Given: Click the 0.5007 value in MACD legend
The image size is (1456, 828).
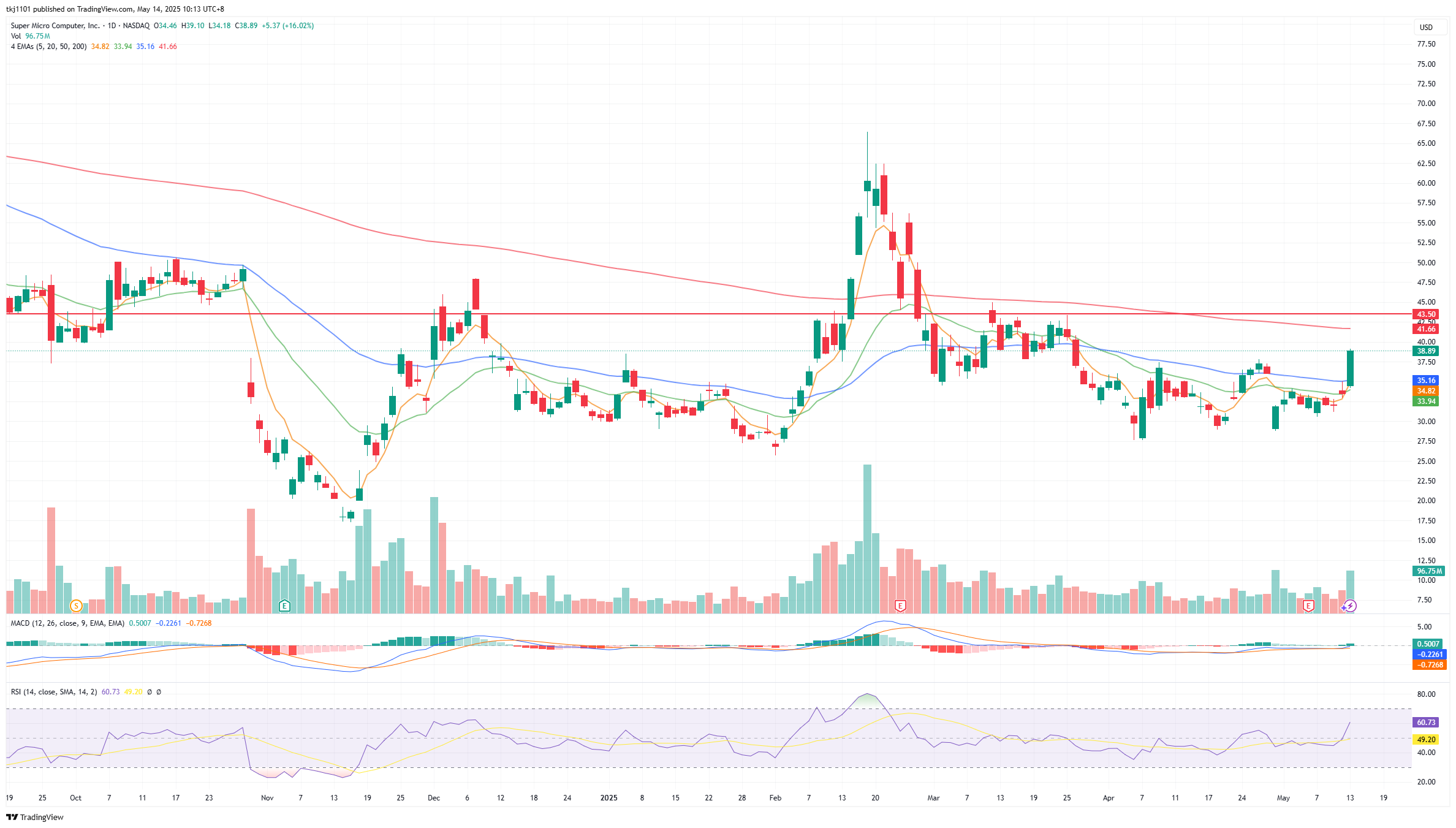Looking at the screenshot, I should pyautogui.click(x=140, y=623).
